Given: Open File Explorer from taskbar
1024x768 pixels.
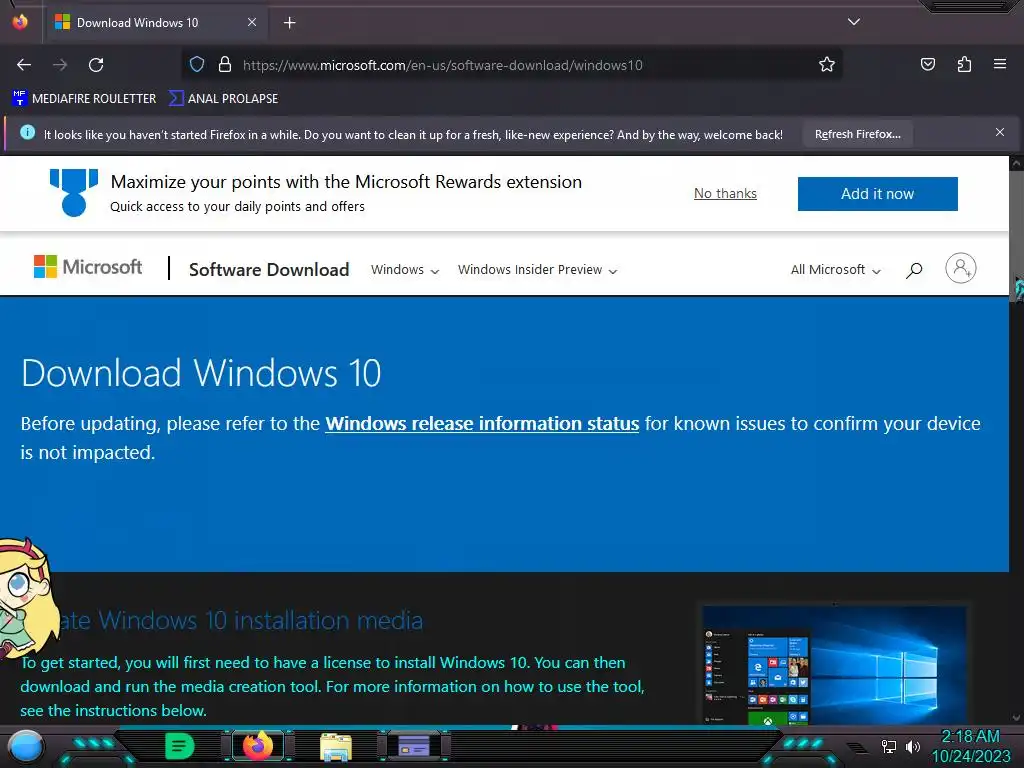Looking at the screenshot, I should tap(336, 746).
